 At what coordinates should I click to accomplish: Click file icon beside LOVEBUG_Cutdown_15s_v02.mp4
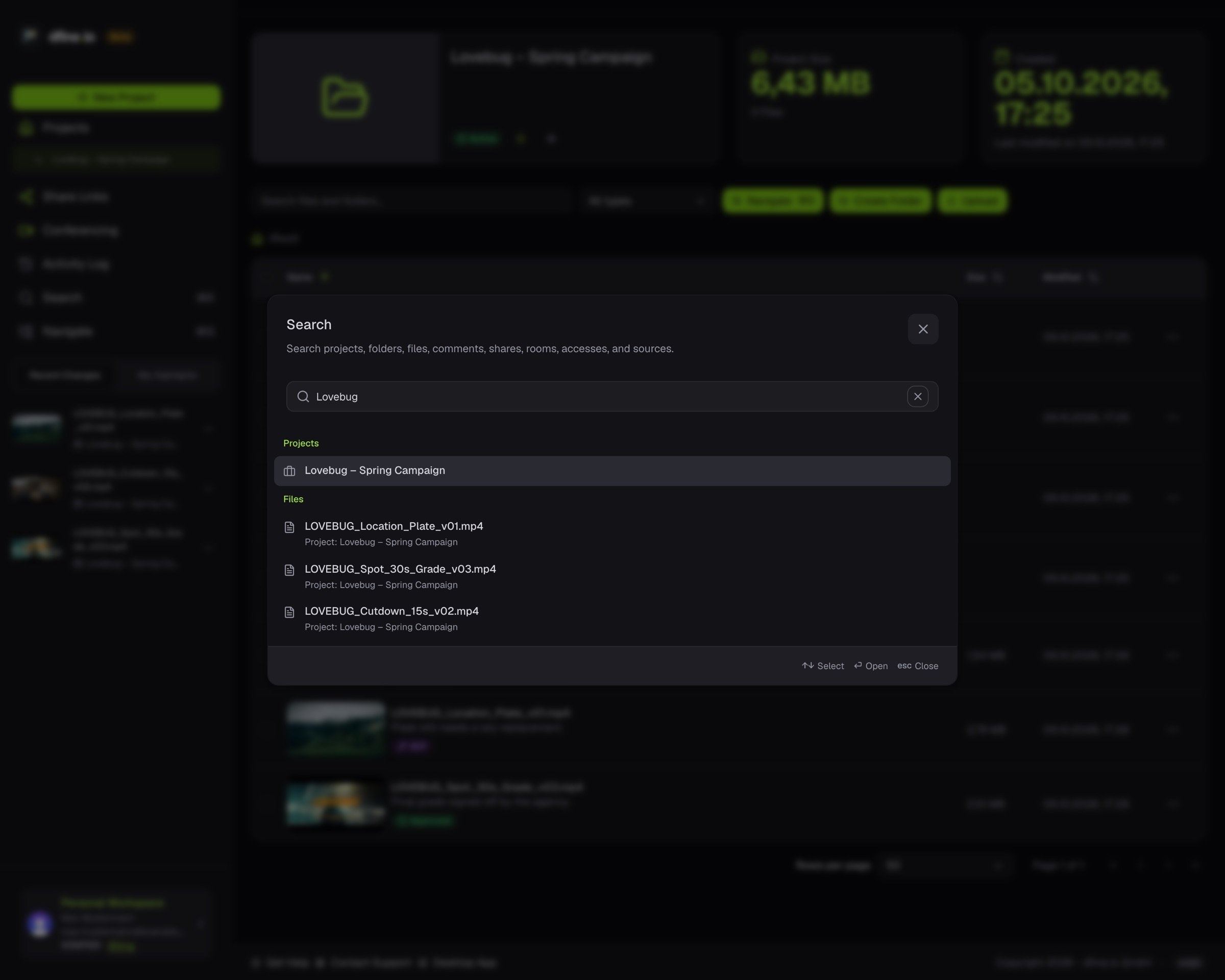tap(289, 612)
